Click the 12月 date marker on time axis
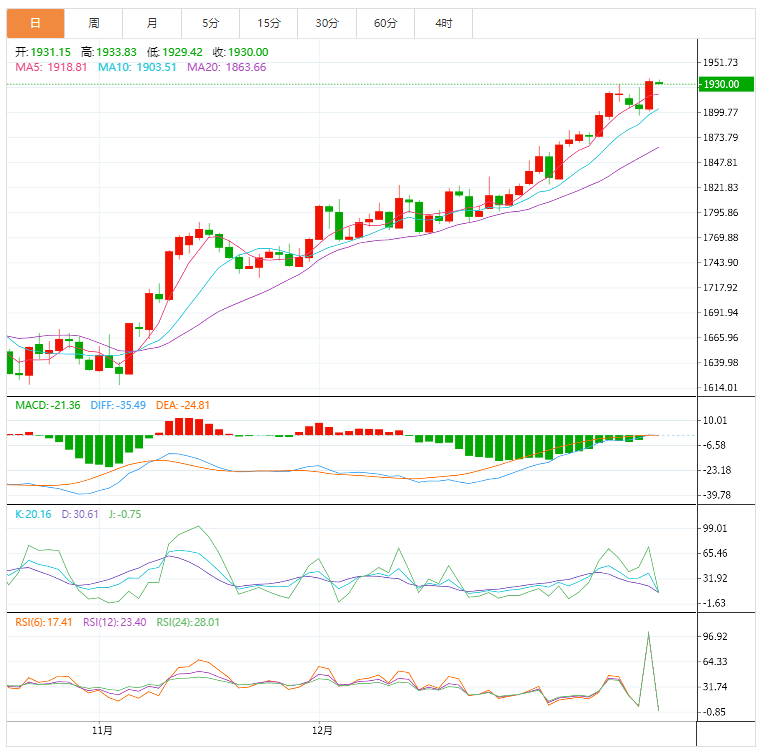The image size is (762, 754). [x=322, y=731]
